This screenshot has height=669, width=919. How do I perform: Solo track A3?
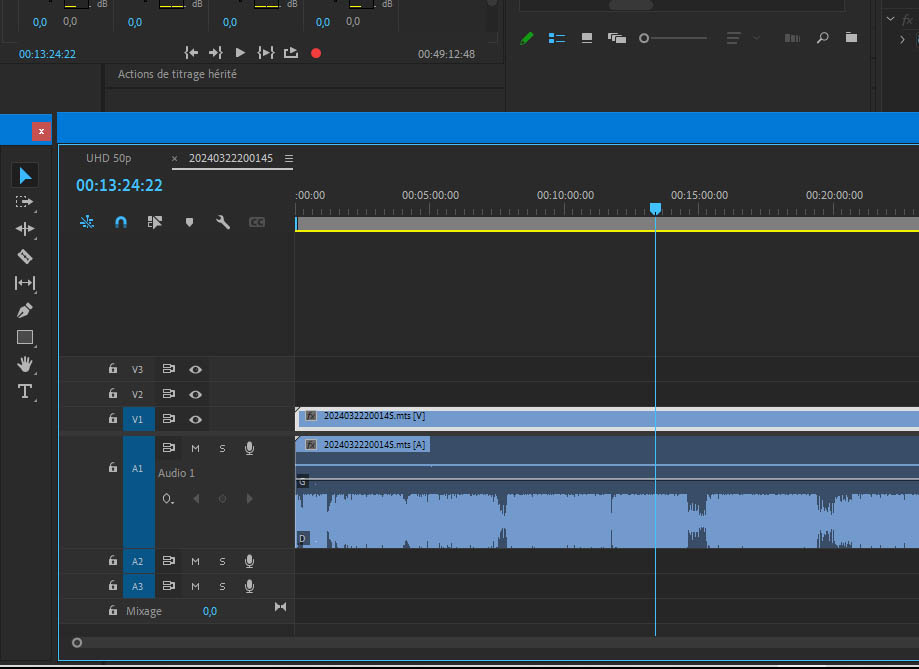click(x=222, y=586)
